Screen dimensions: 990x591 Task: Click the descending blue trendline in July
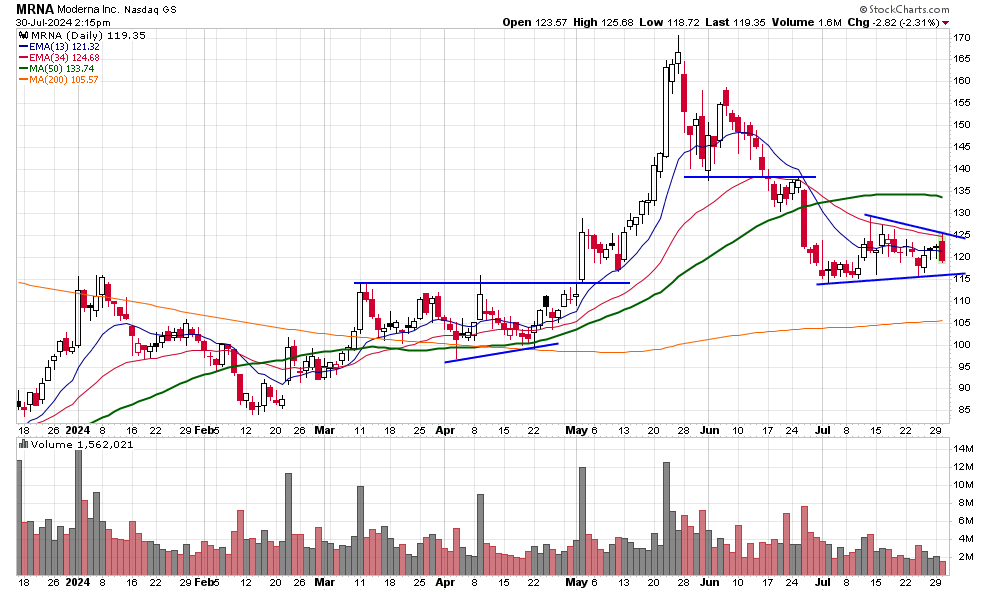(x=915, y=227)
